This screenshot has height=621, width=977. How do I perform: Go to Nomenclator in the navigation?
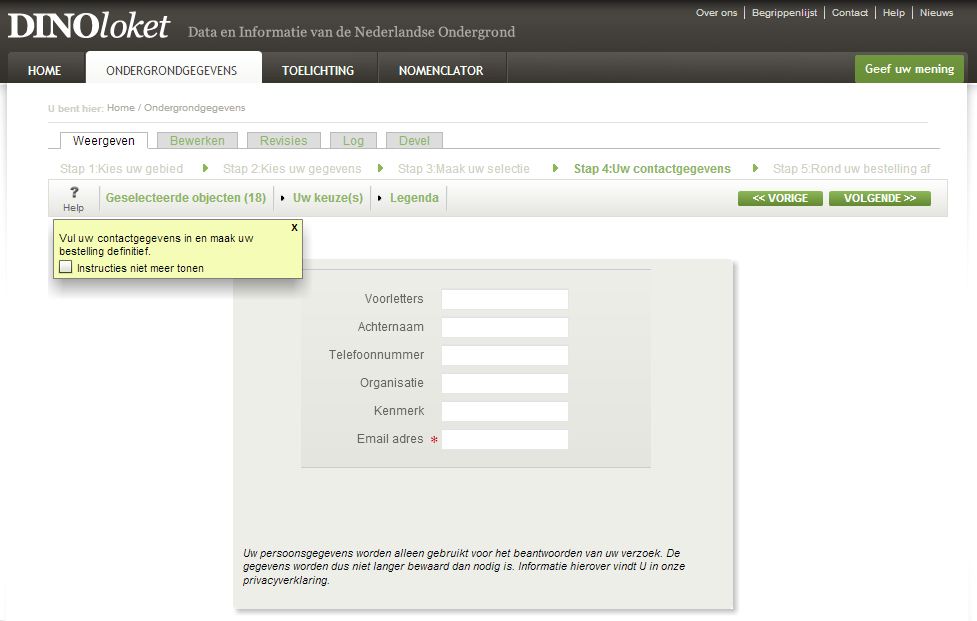pyautogui.click(x=440, y=70)
